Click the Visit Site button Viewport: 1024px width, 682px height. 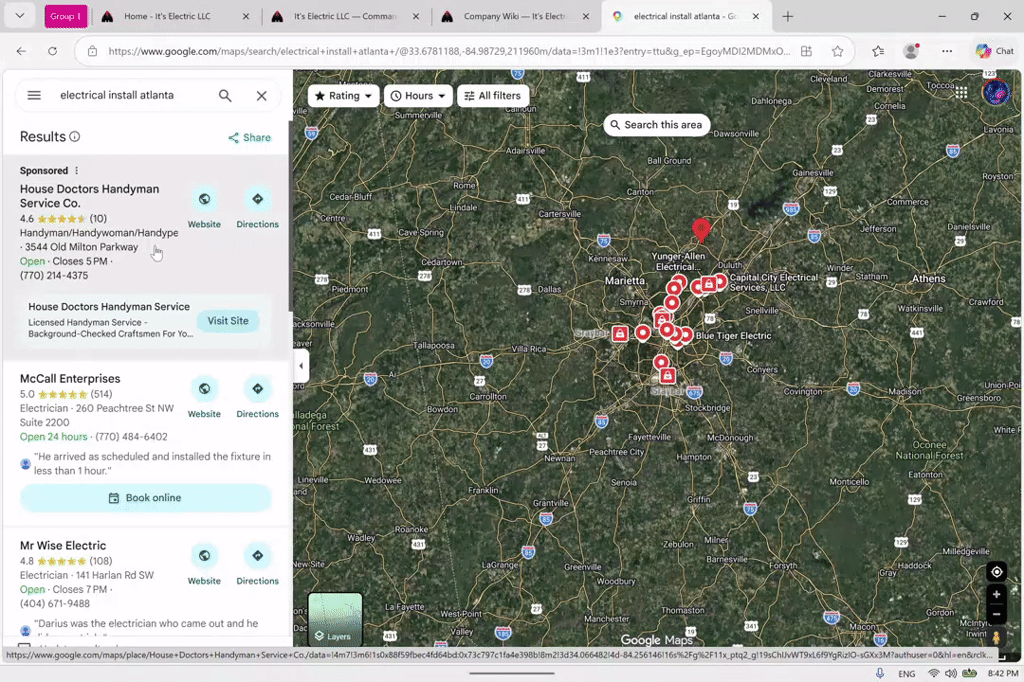pyautogui.click(x=228, y=321)
